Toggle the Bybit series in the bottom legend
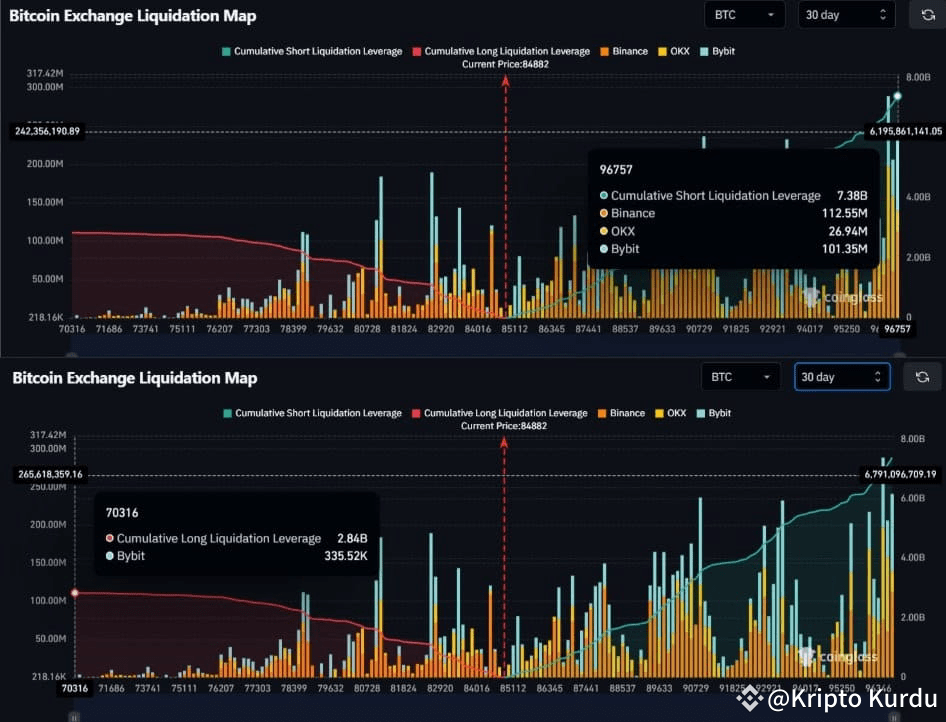 click(716, 413)
